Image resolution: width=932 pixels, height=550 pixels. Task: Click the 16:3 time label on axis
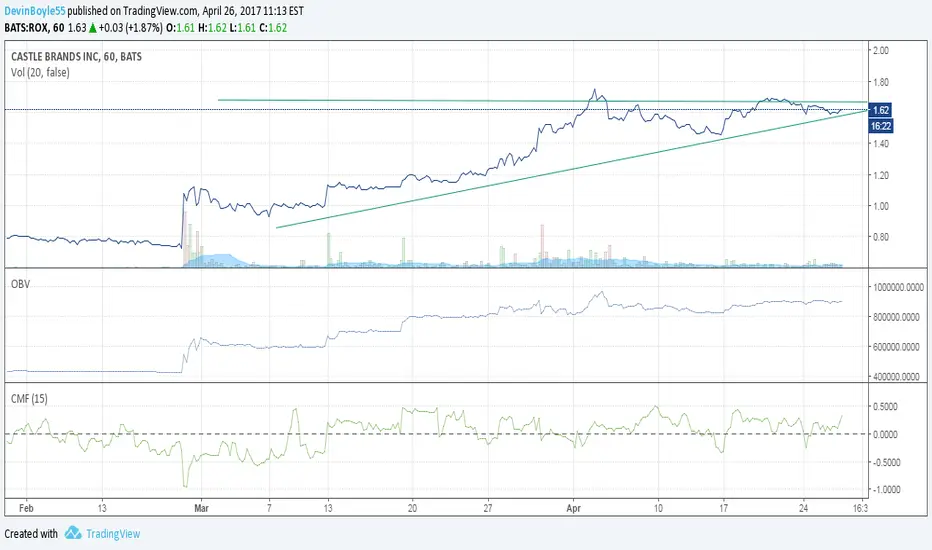(861, 508)
